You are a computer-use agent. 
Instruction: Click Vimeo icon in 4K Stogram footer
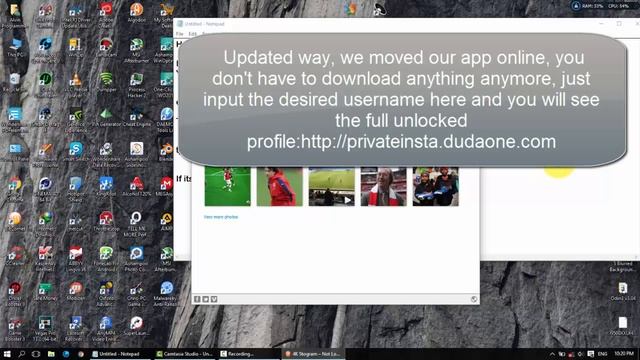(x=214, y=299)
